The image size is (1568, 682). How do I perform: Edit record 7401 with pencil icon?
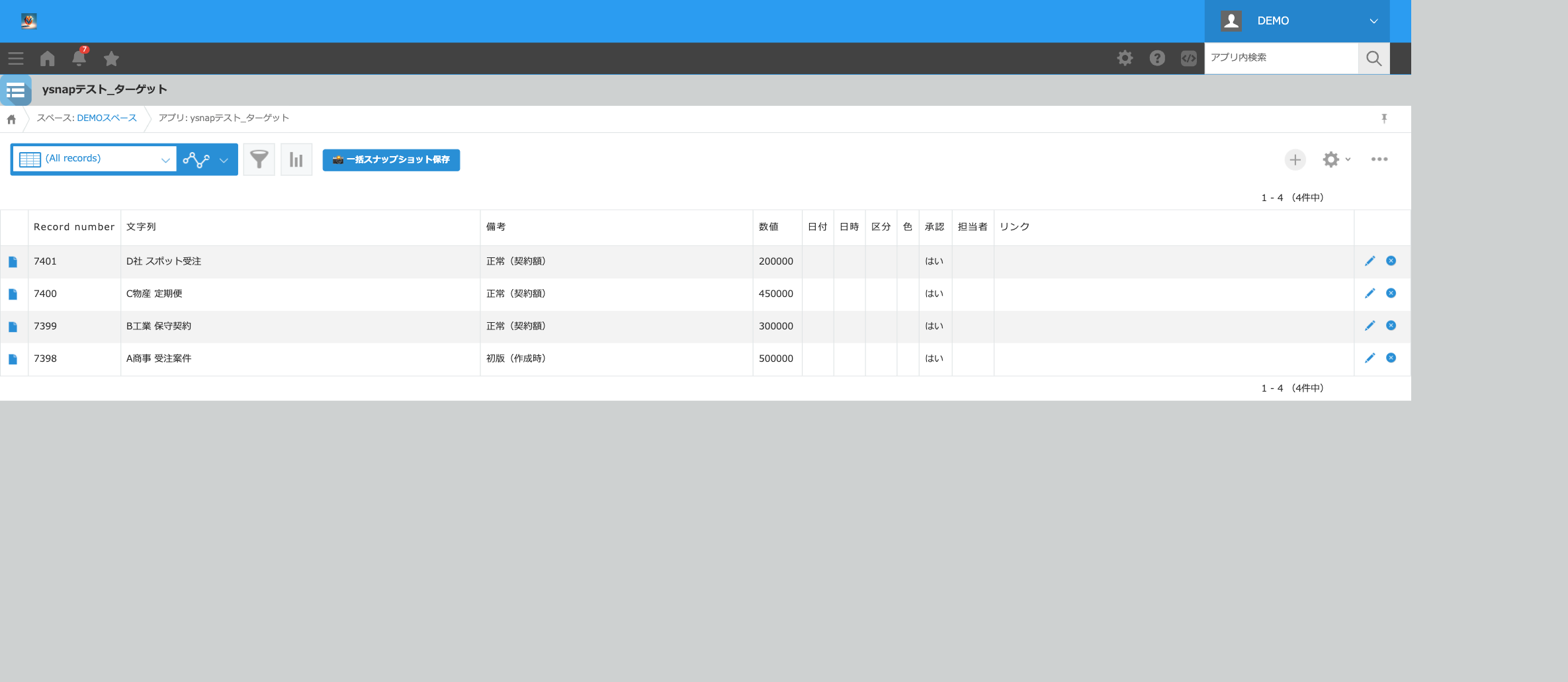point(1370,261)
